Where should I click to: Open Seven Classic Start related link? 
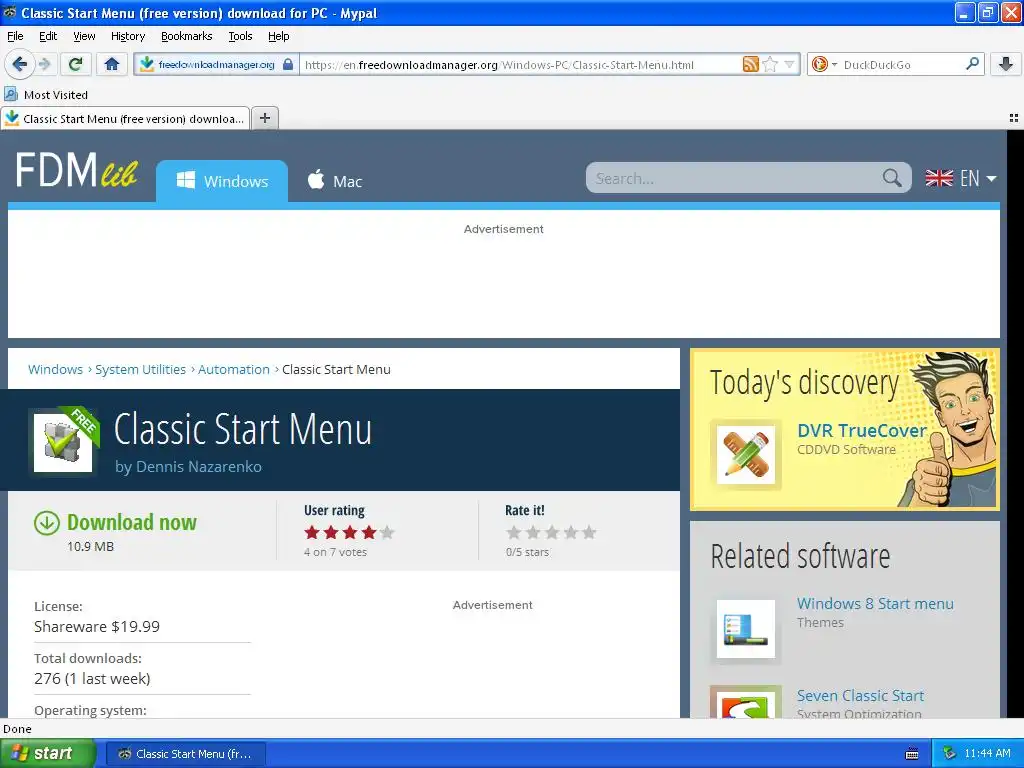[x=860, y=696]
